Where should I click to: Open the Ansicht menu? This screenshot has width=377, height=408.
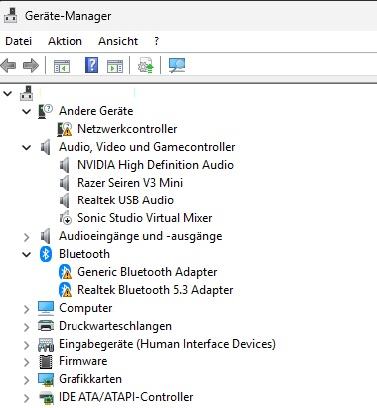click(x=118, y=41)
